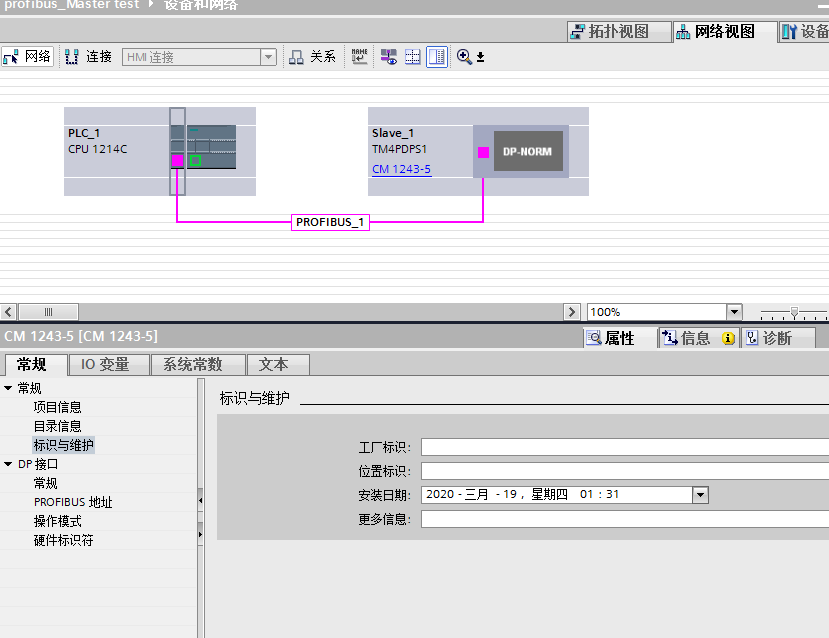
Task: Click the splitter expand right arrow
Action: [200, 534]
